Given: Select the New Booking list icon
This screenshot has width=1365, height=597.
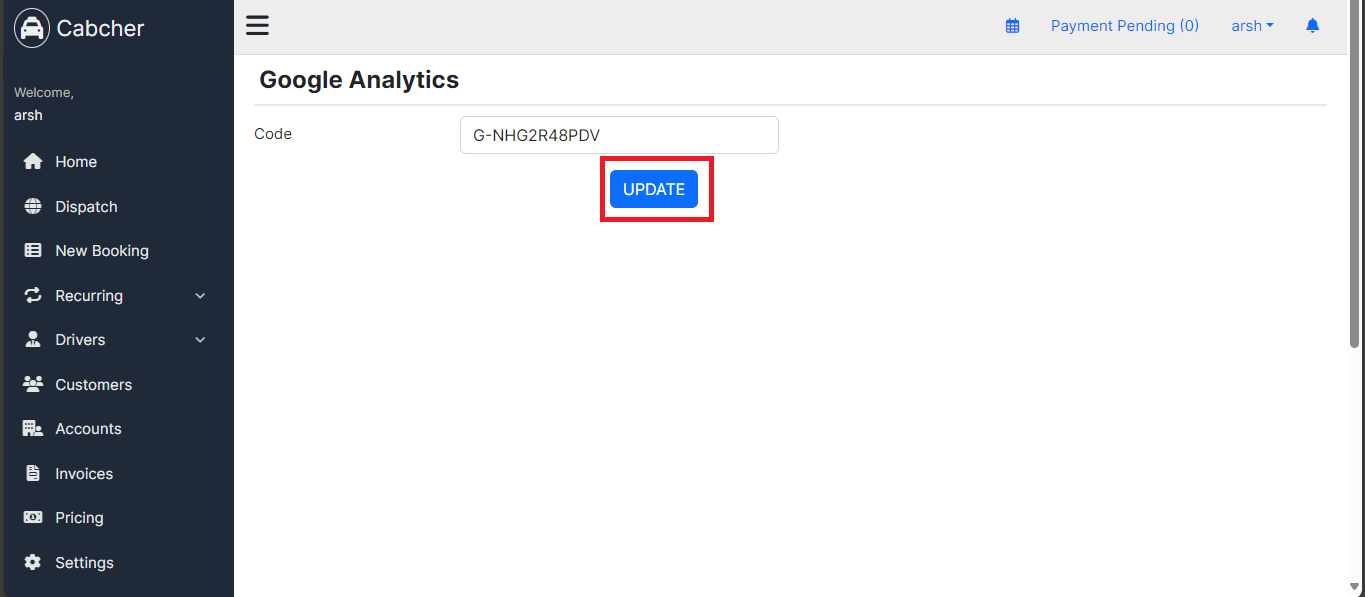Looking at the screenshot, I should tap(33, 251).
